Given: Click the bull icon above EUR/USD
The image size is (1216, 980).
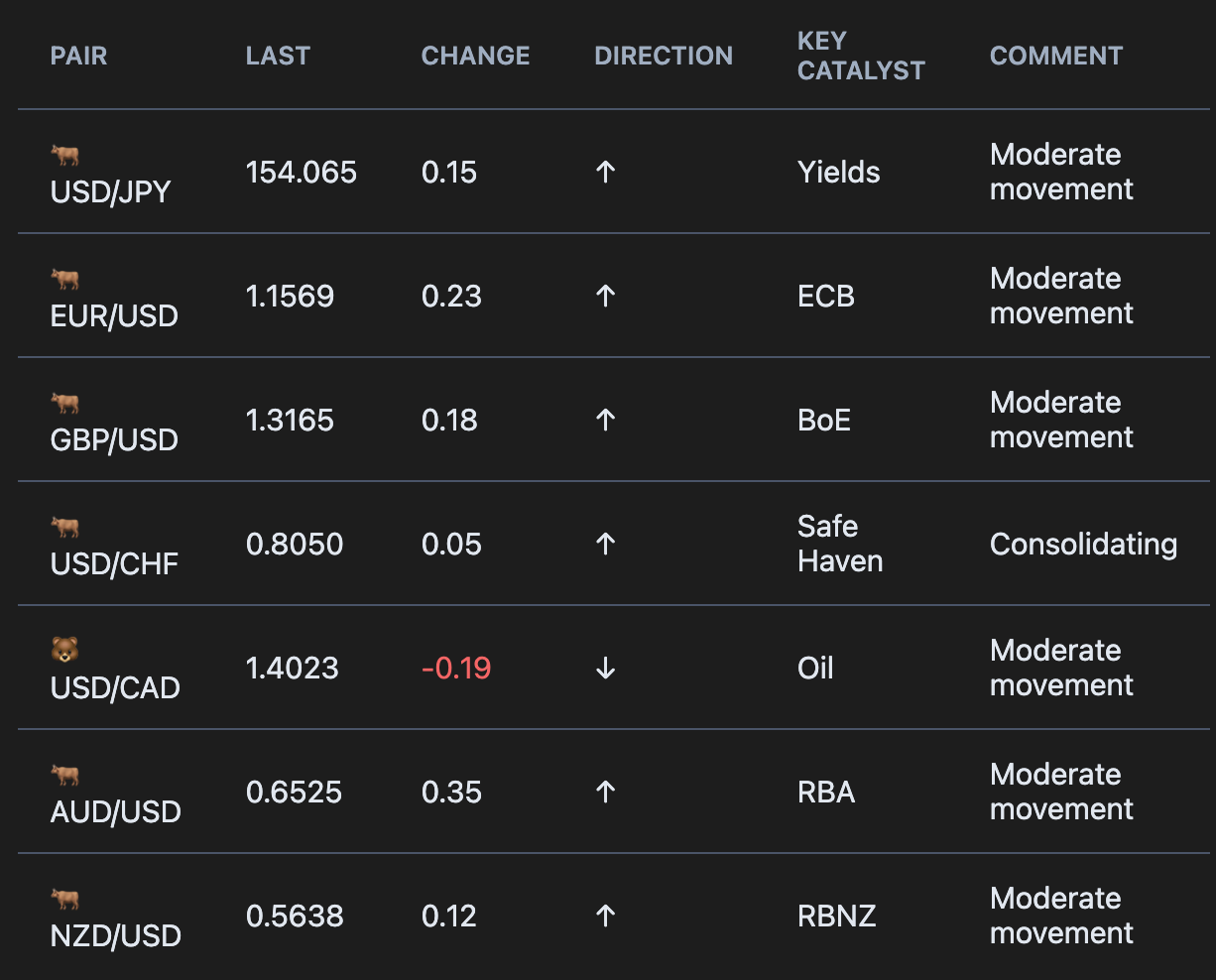Looking at the screenshot, I should pos(64,279).
